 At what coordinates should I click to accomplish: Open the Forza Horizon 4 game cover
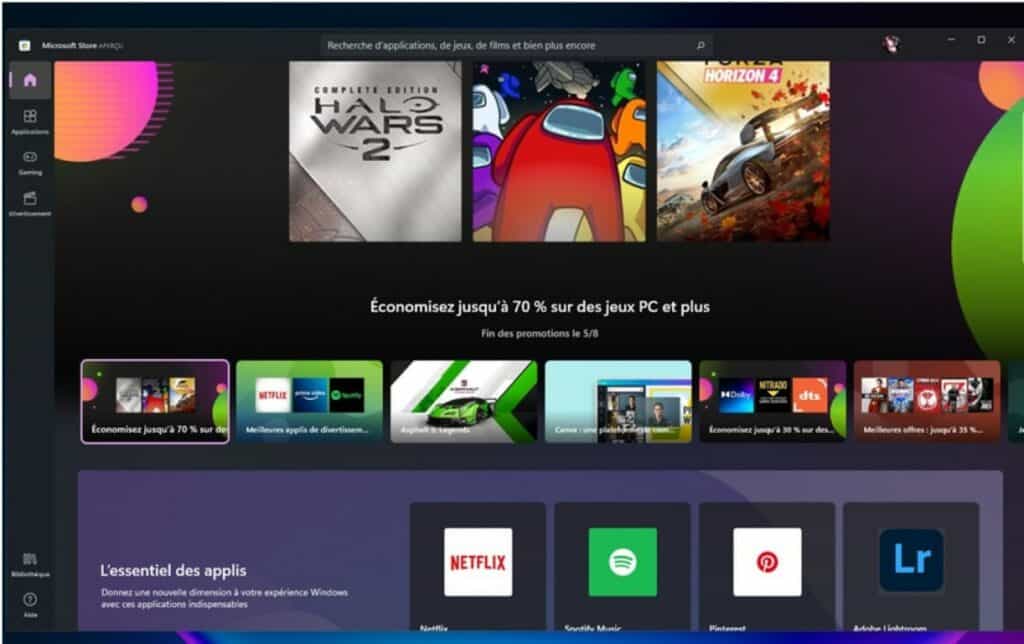[x=743, y=152]
